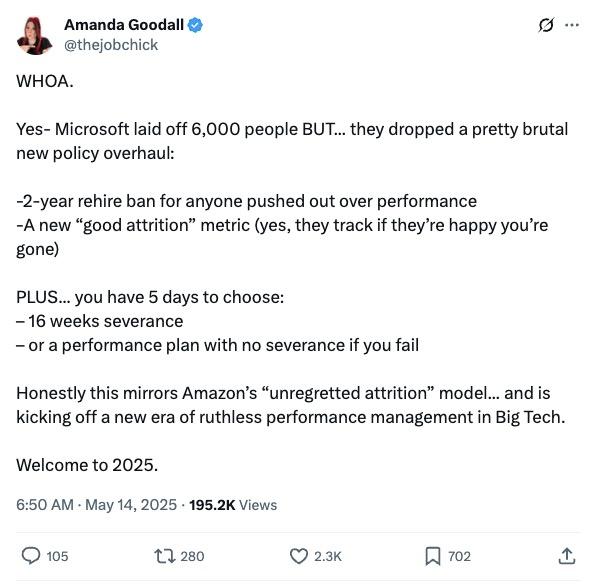Click the 195.2K Views count
The width and height of the screenshot is (598, 584).
[x=233, y=505]
